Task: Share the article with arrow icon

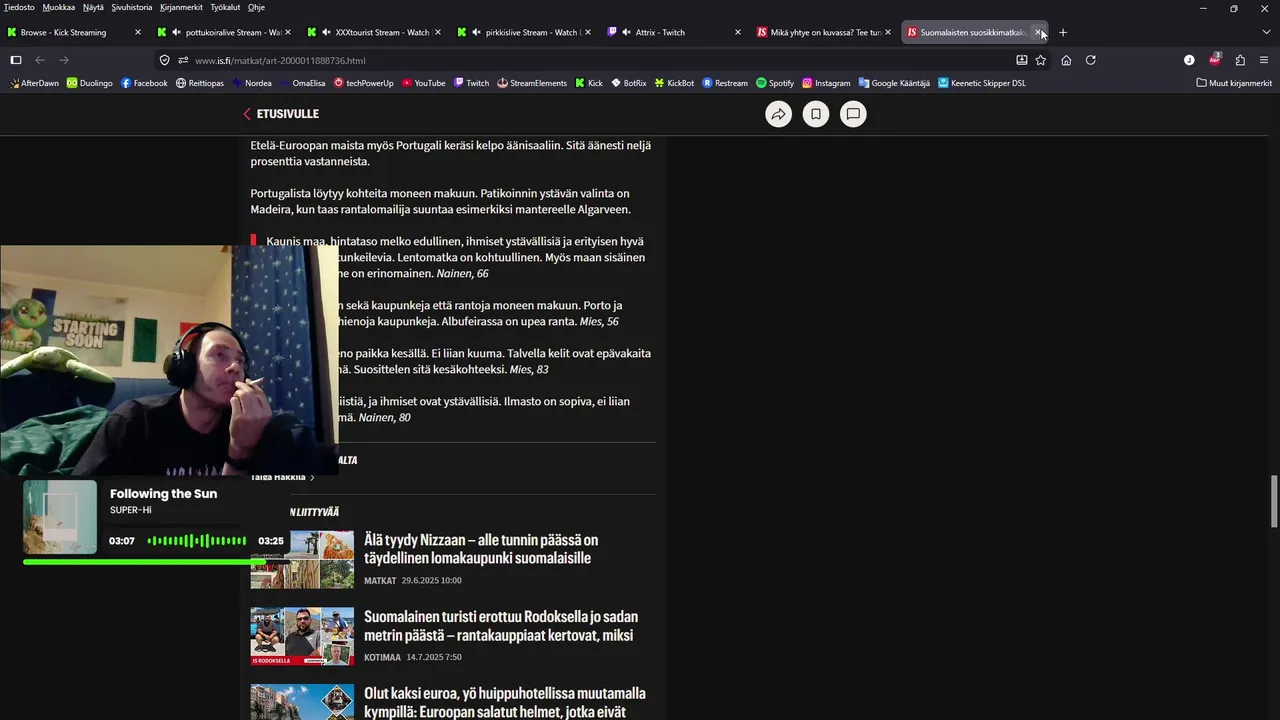Action: pyautogui.click(x=778, y=114)
